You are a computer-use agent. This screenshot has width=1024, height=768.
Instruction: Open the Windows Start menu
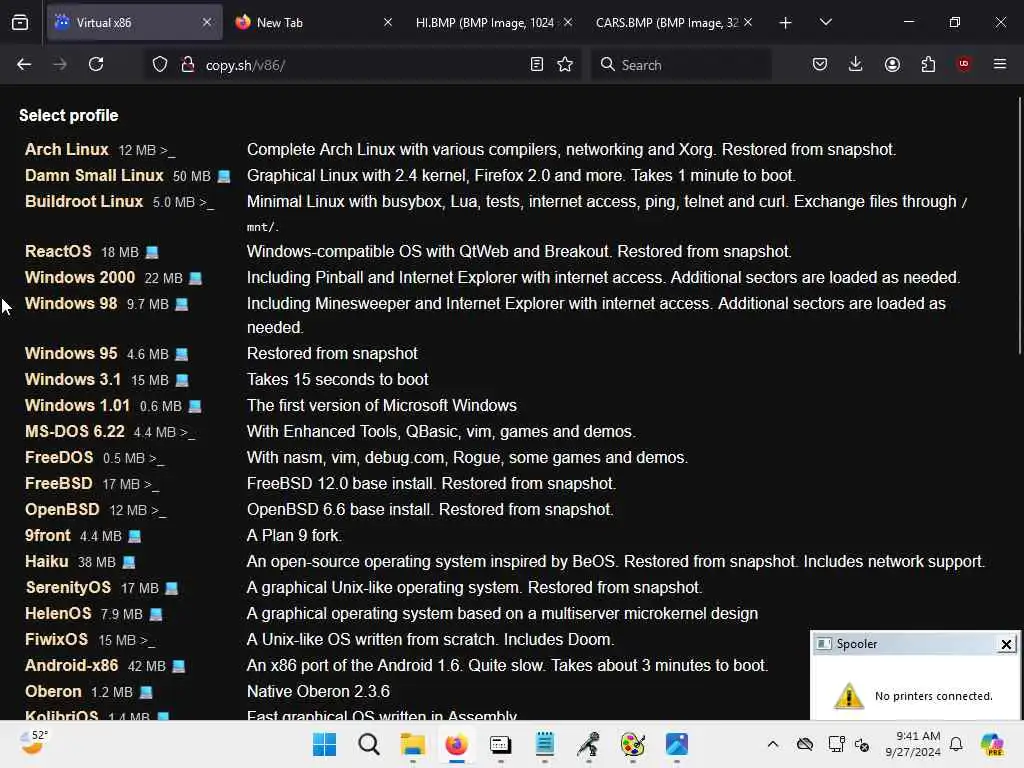click(x=325, y=744)
